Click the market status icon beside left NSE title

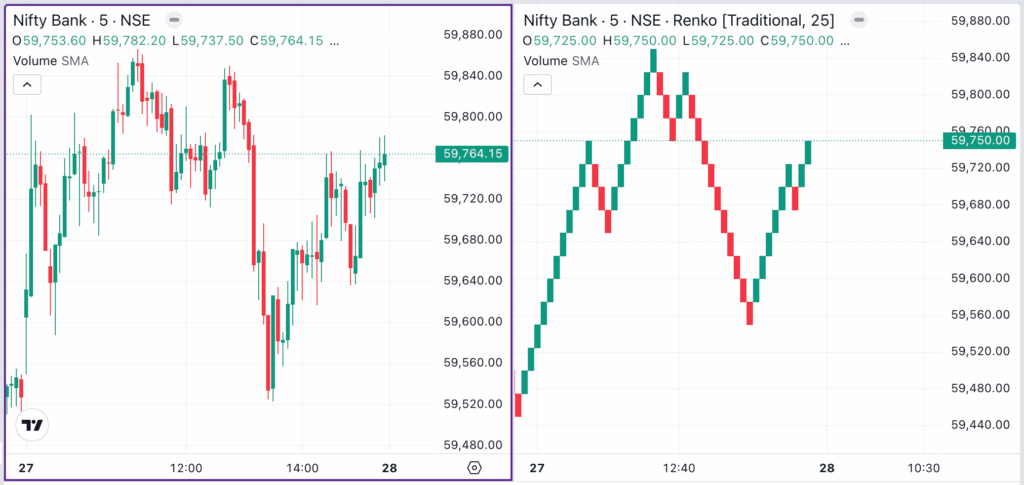pos(174,19)
